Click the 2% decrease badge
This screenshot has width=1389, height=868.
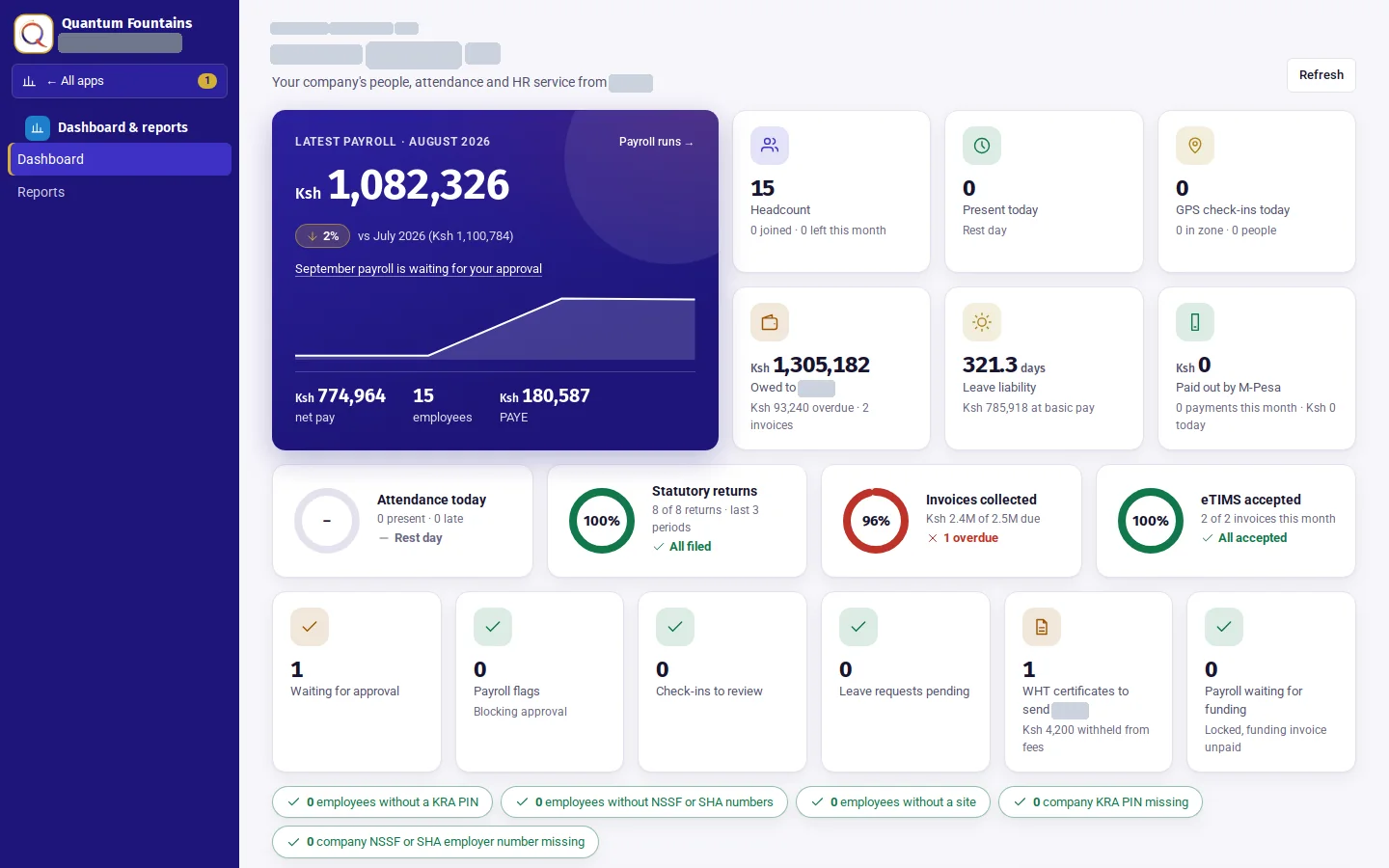click(x=322, y=236)
